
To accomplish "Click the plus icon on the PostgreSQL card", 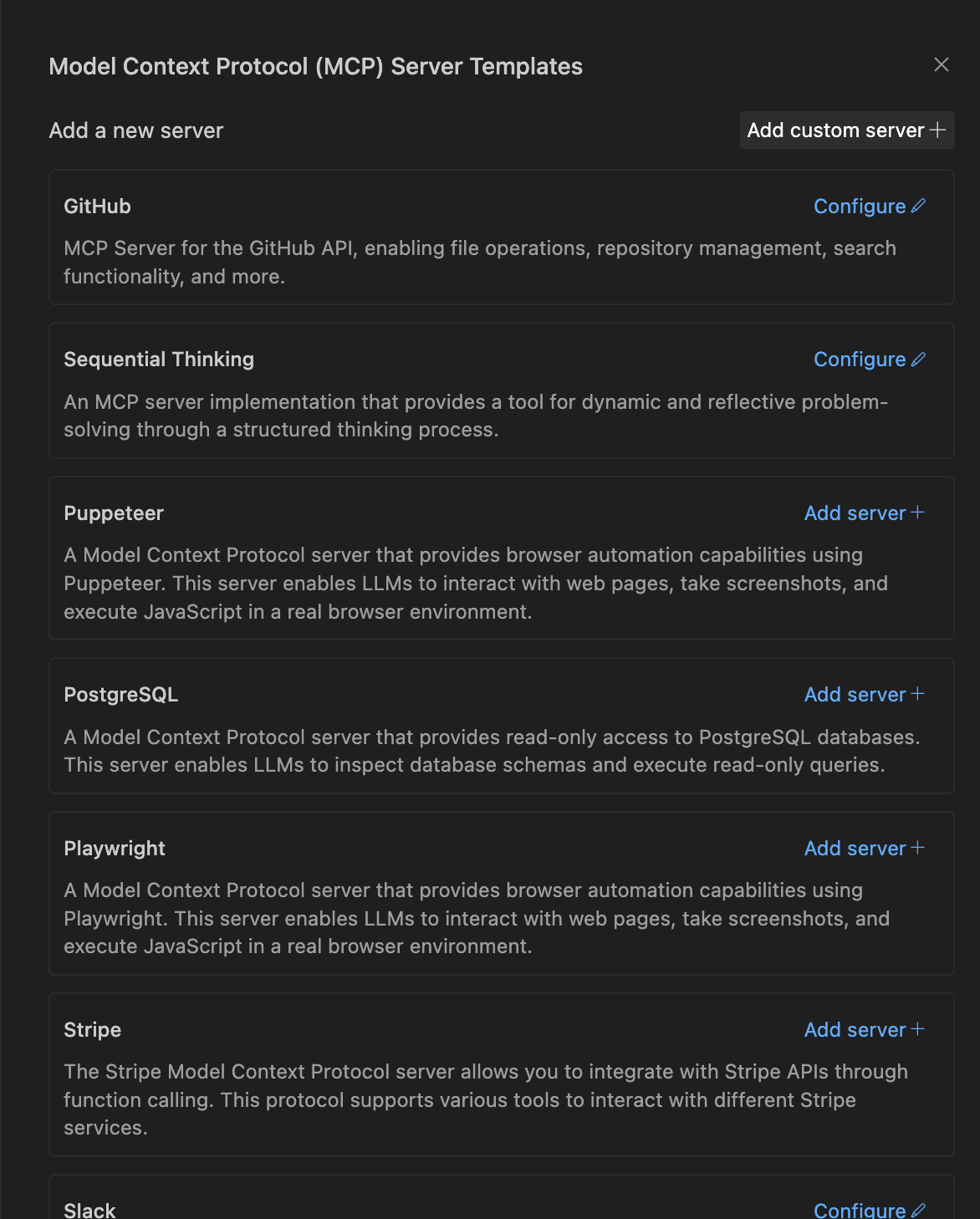I will pyautogui.click(x=917, y=694).
